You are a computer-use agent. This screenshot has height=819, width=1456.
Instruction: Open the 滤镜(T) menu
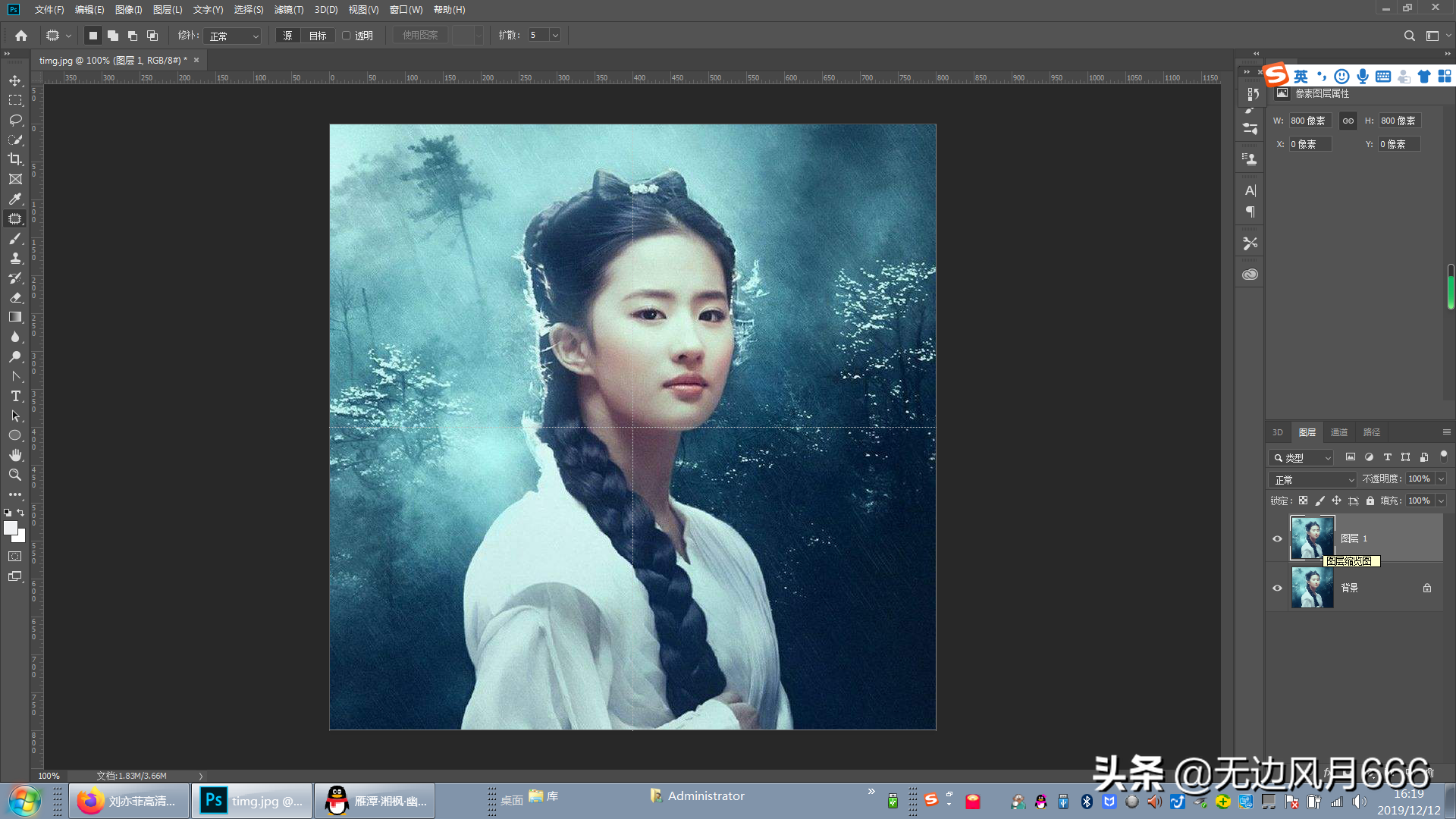coord(288,10)
